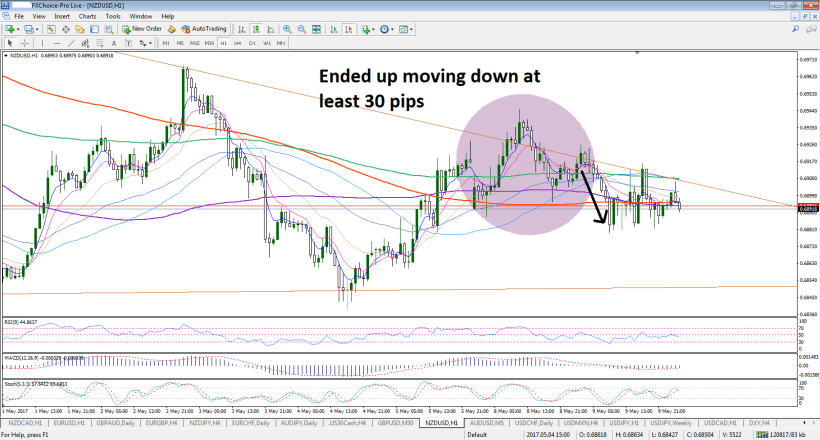Open the File menu
This screenshot has width=820, height=440.
point(19,16)
